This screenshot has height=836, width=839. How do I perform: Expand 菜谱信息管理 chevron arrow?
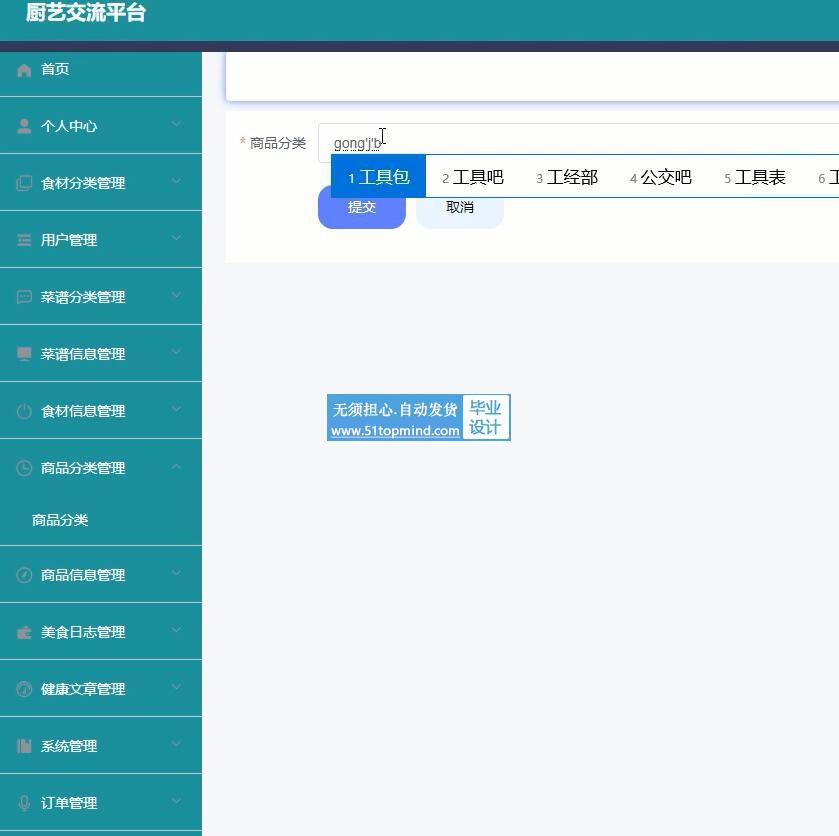176,353
